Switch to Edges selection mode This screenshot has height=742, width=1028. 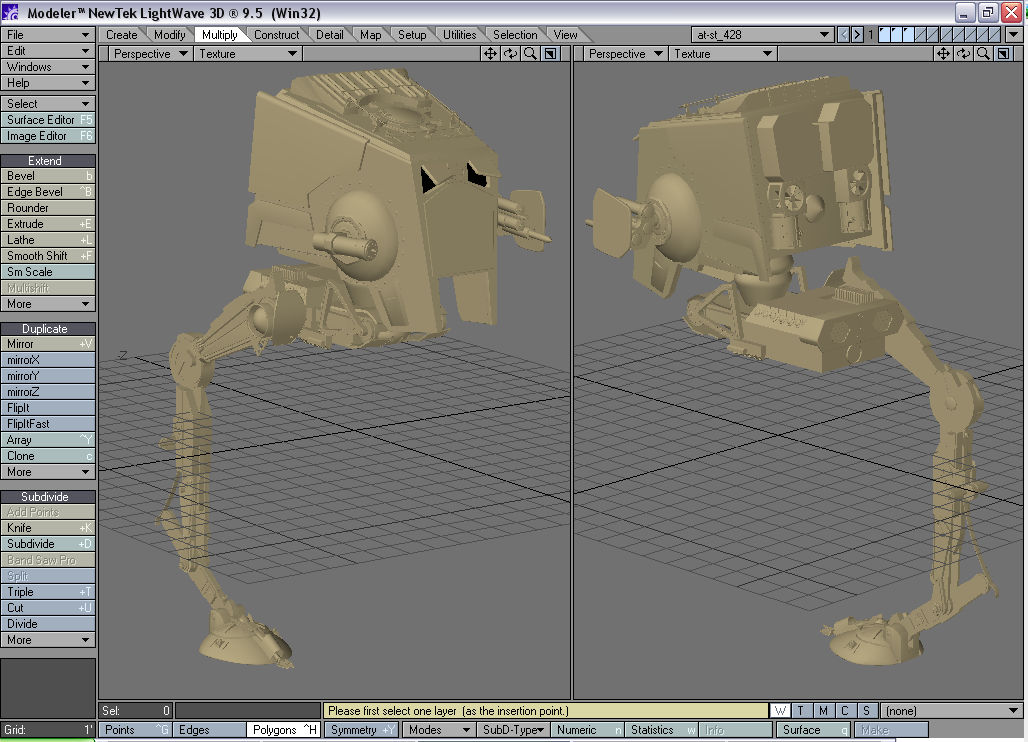(x=209, y=730)
